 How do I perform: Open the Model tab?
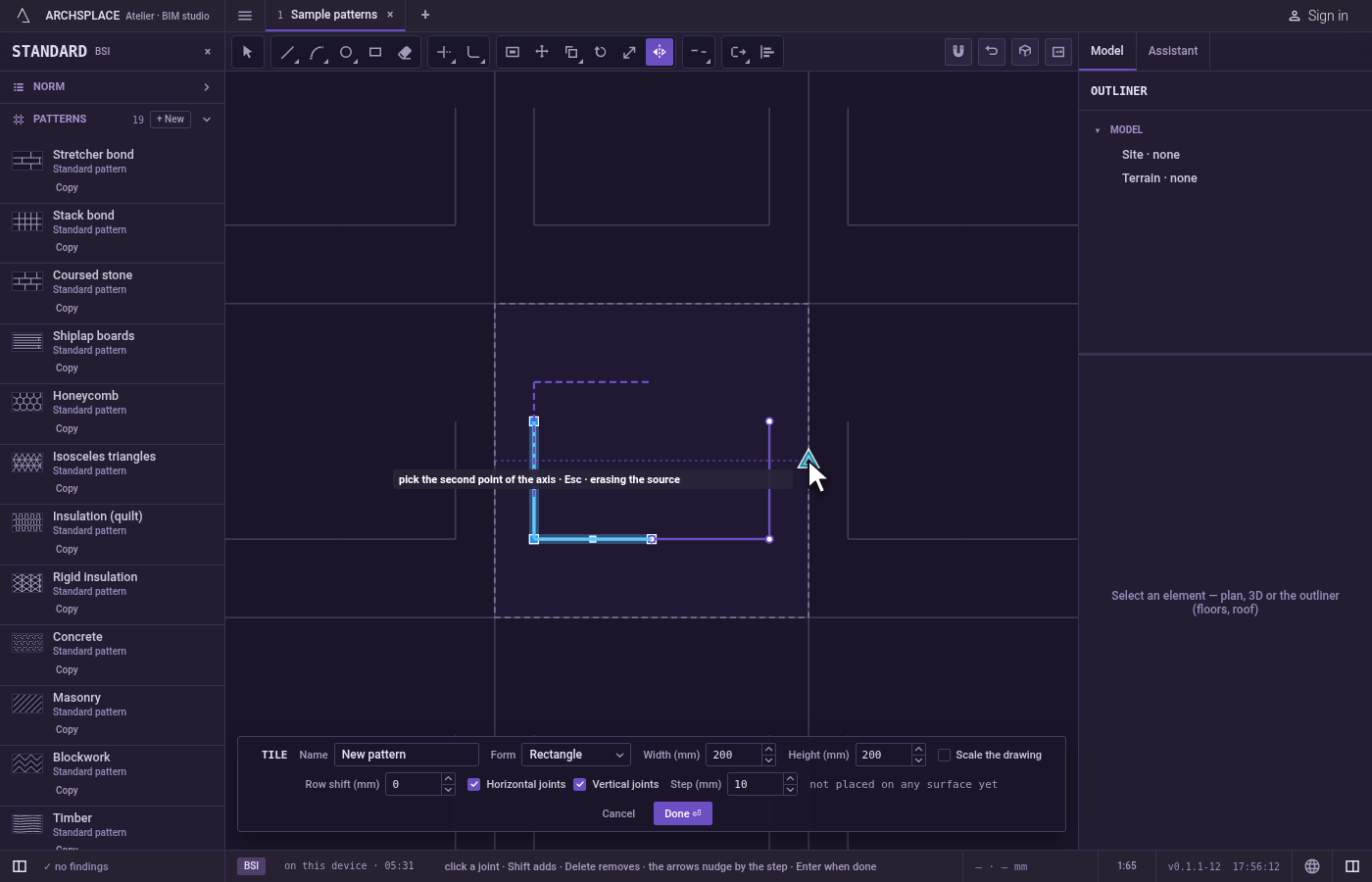pyautogui.click(x=1107, y=51)
